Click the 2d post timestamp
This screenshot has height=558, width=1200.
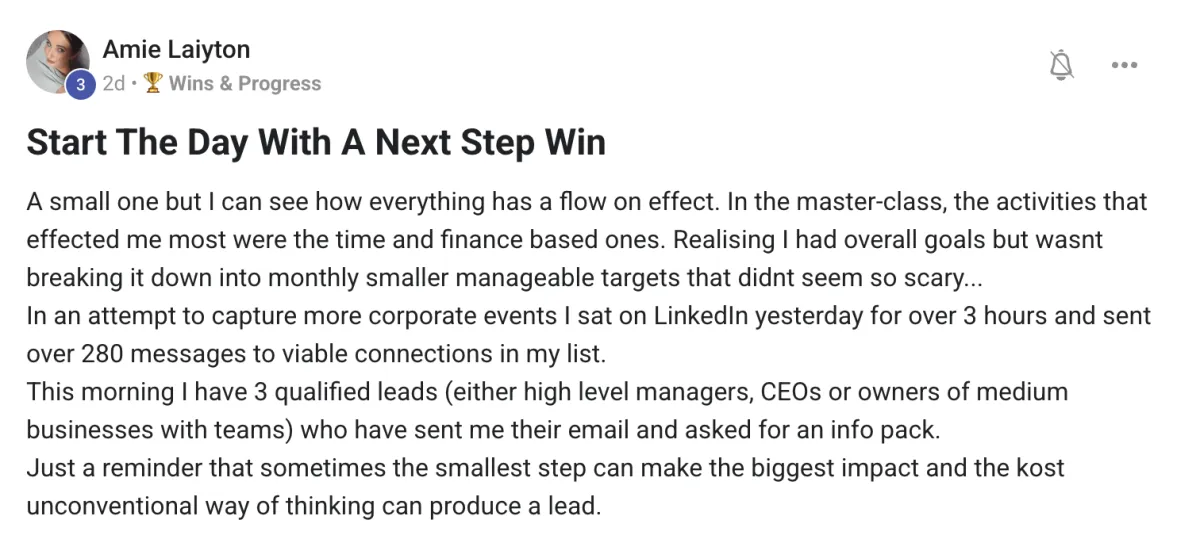(x=113, y=84)
